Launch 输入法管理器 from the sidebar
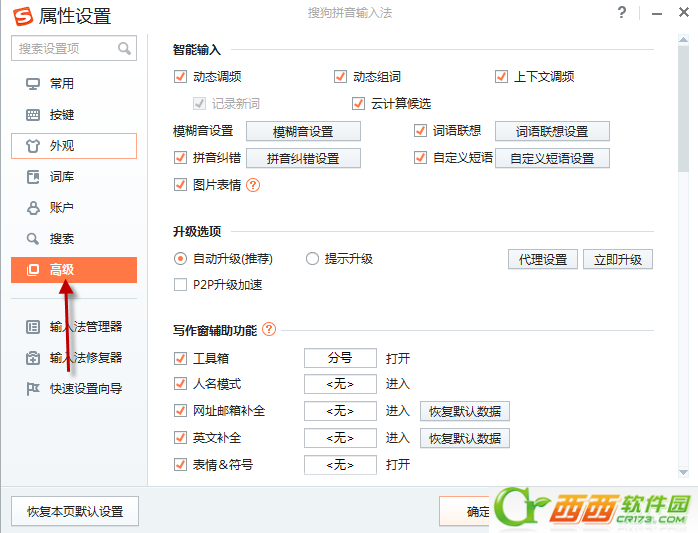 pyautogui.click(x=74, y=327)
